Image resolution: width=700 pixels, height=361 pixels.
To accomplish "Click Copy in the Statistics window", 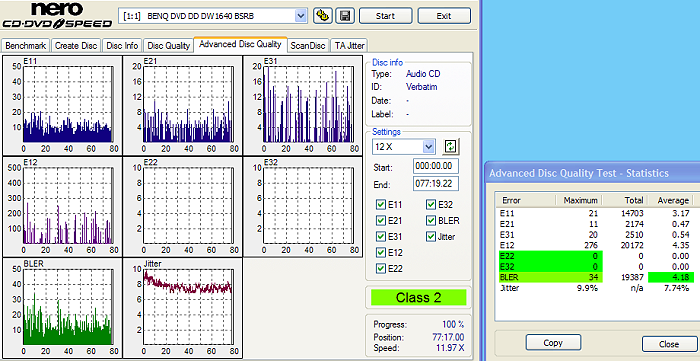I will click(x=553, y=343).
